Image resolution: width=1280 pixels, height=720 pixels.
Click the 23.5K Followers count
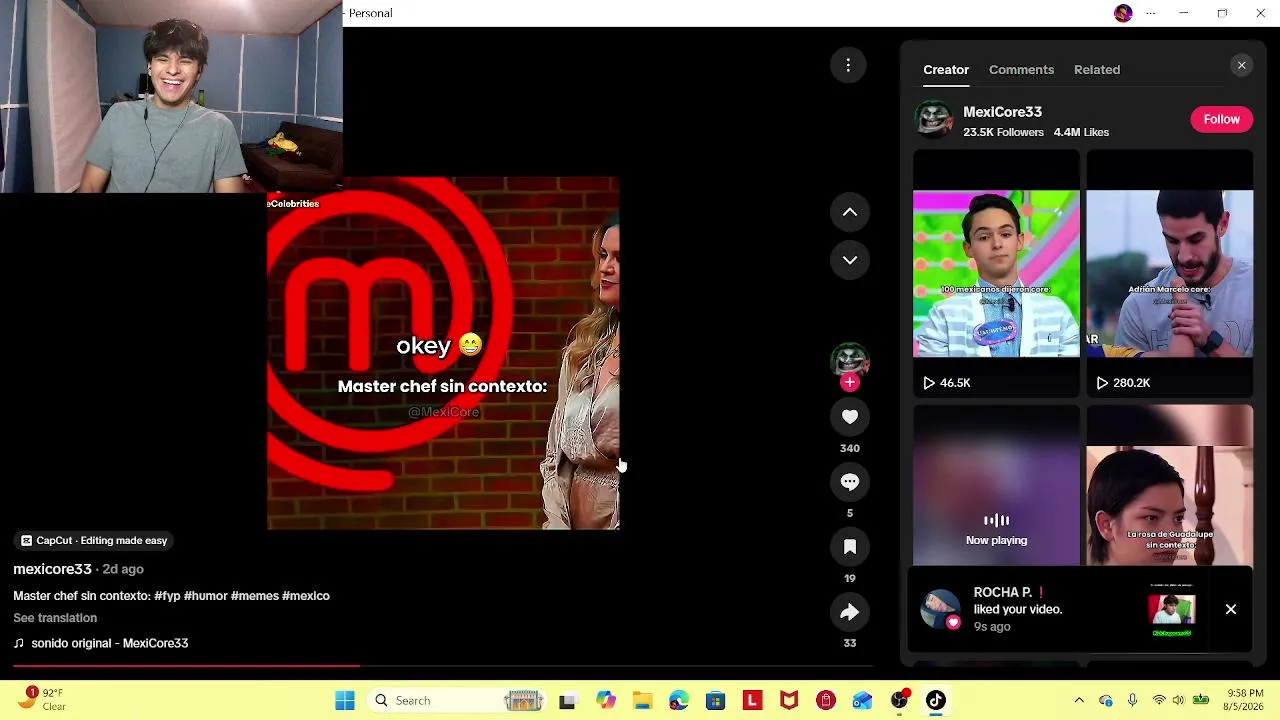pyautogui.click(x=1003, y=132)
